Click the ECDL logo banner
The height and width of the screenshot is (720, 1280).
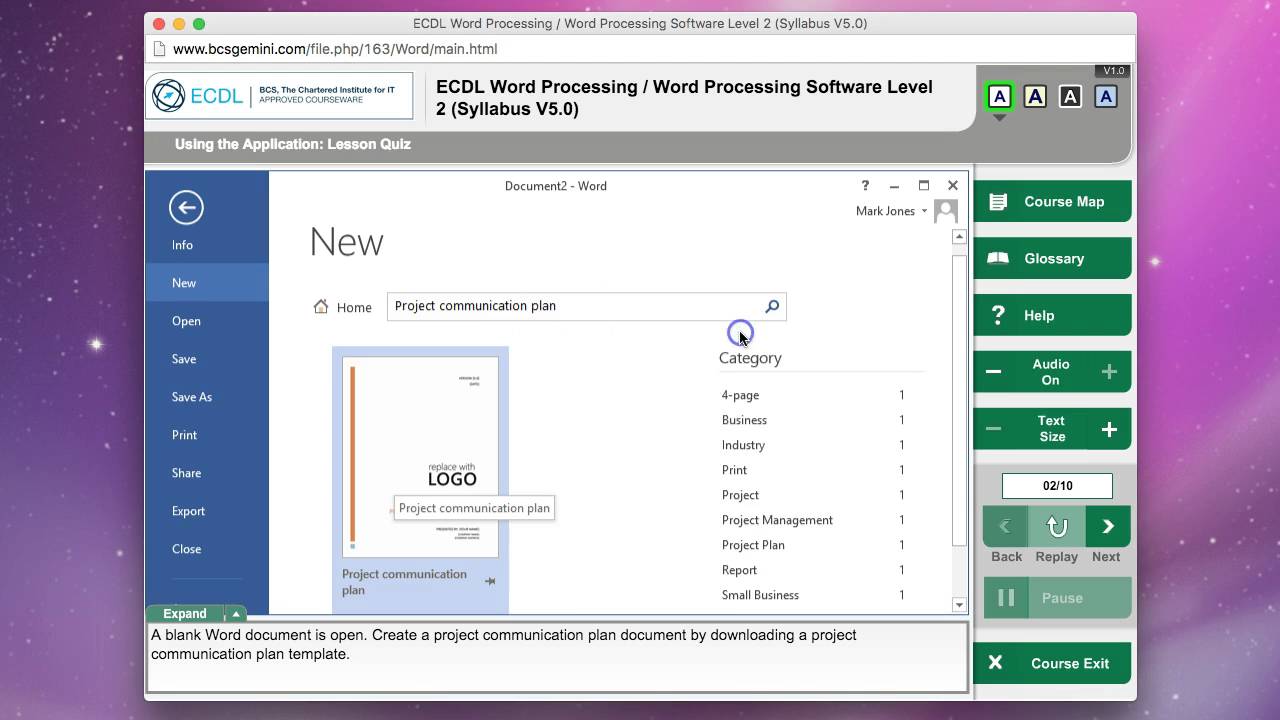(x=279, y=96)
